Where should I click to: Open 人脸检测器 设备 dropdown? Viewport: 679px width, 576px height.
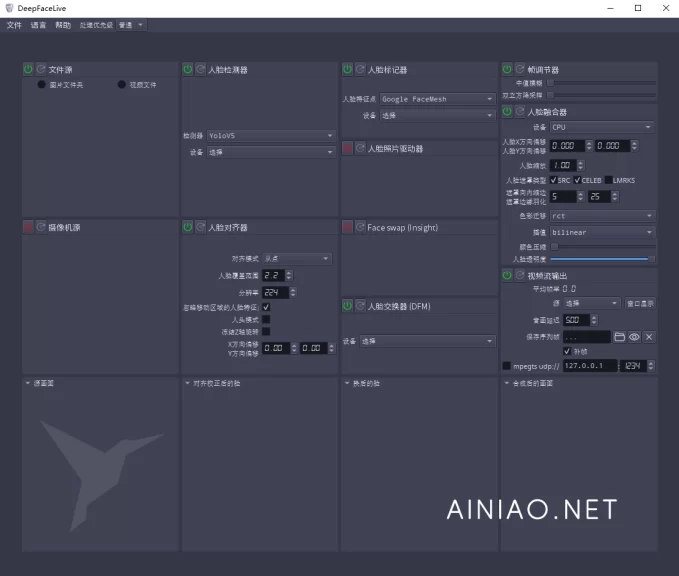(x=271, y=152)
